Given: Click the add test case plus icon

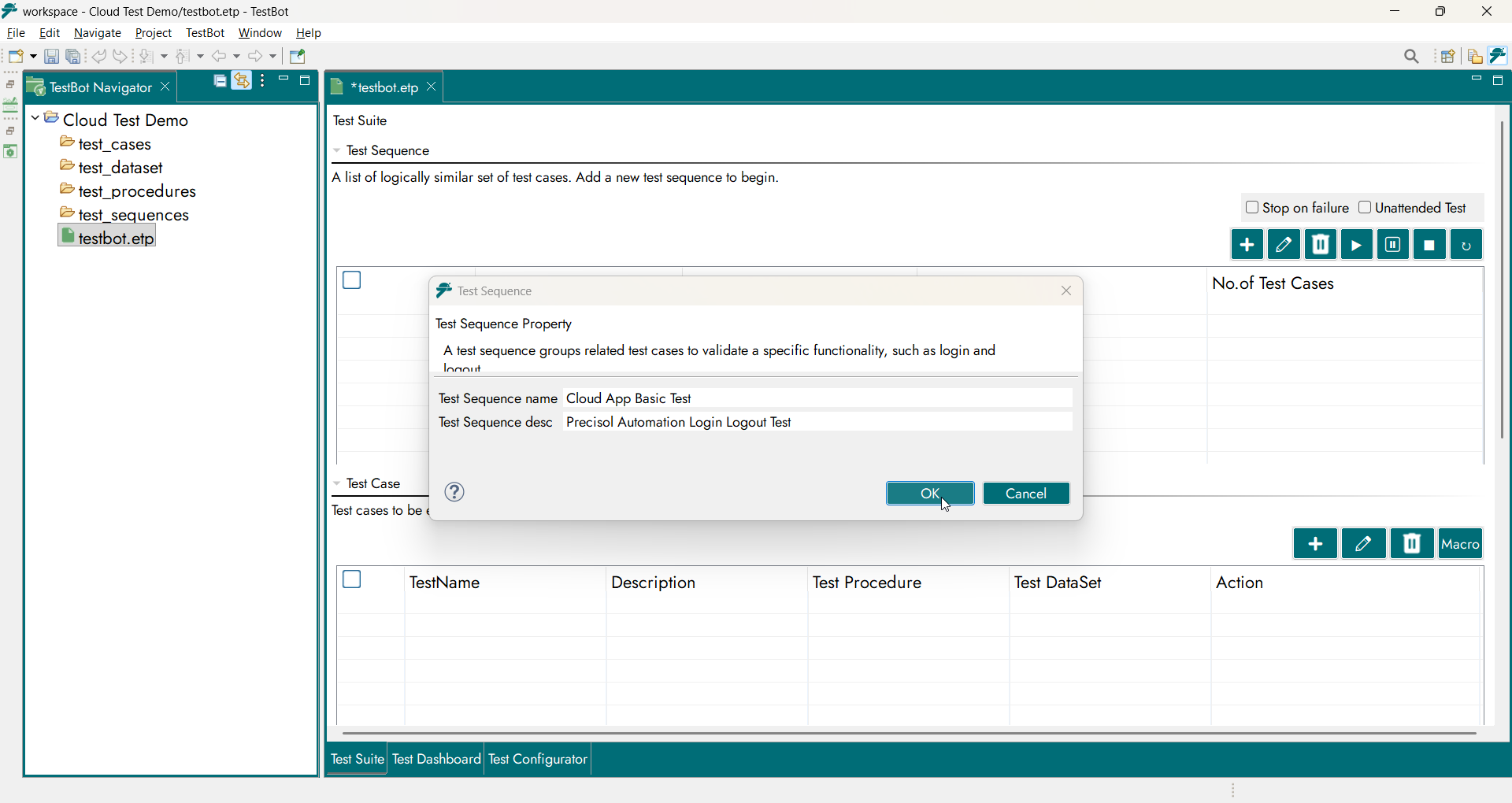Looking at the screenshot, I should [x=1315, y=544].
